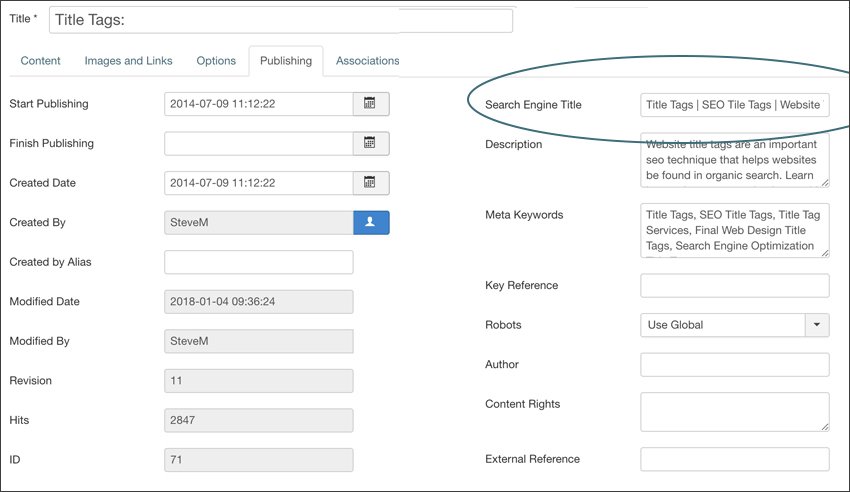Click the Meta Keywords text area
The width and height of the screenshot is (850, 492).
pos(735,230)
